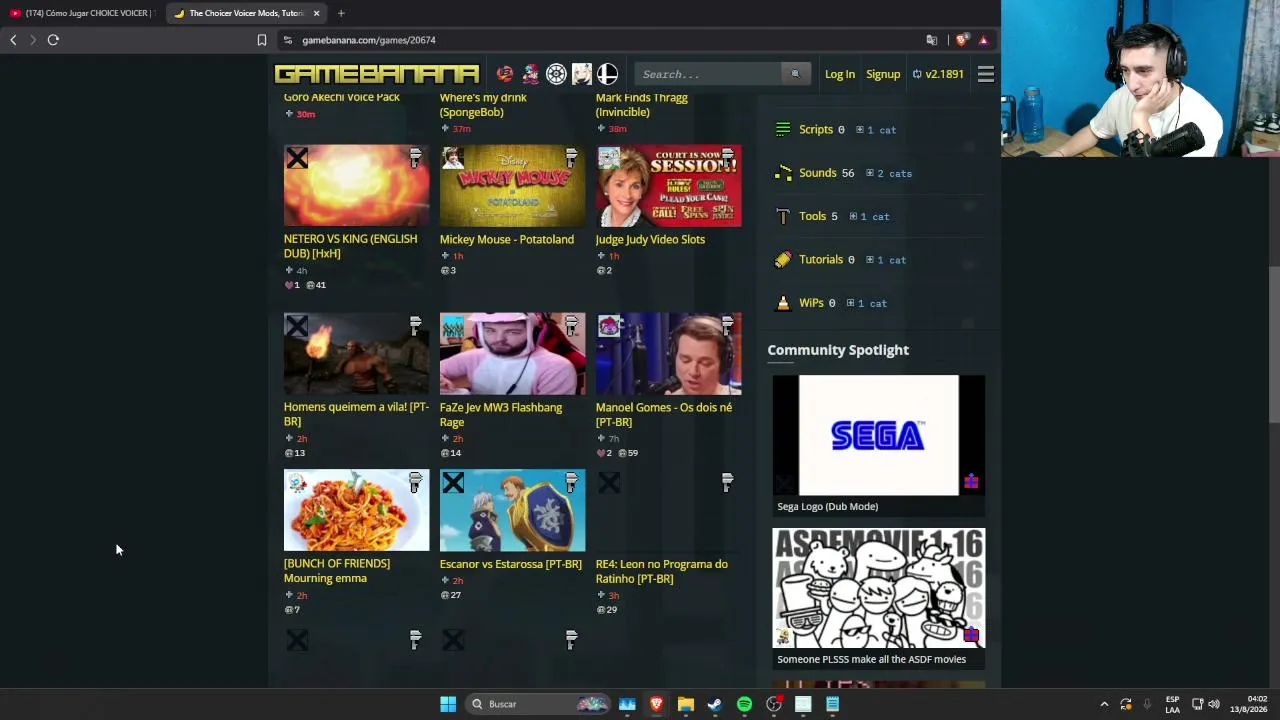Viewport: 1280px width, 720px height.
Task: Open the v2.1891 version link
Action: 938,74
